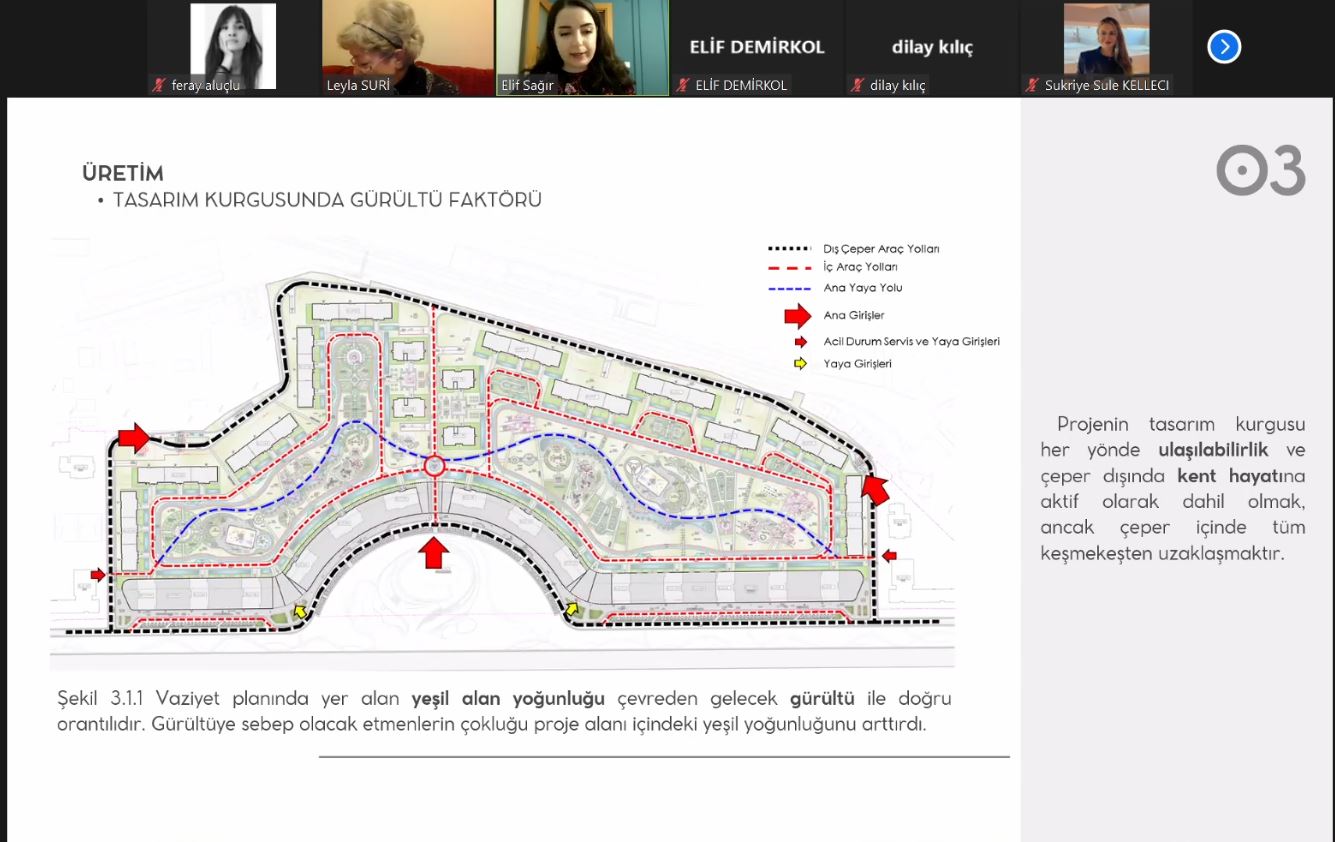Image resolution: width=1335 pixels, height=842 pixels.
Task: Click the large red entrance arrow on the plan's right edge
Action: [x=875, y=490]
